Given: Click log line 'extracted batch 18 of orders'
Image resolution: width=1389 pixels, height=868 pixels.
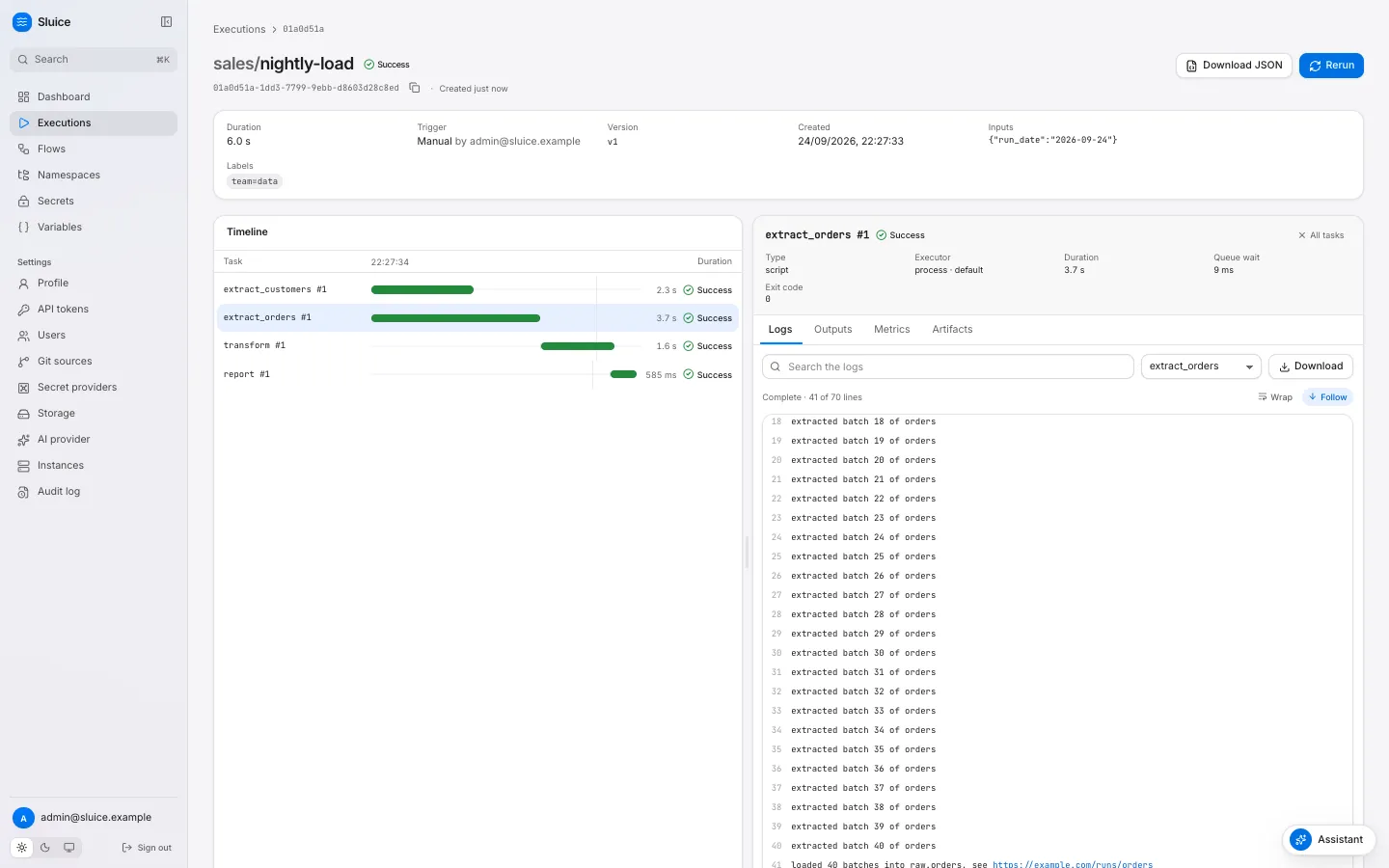Looking at the screenshot, I should coord(863,421).
